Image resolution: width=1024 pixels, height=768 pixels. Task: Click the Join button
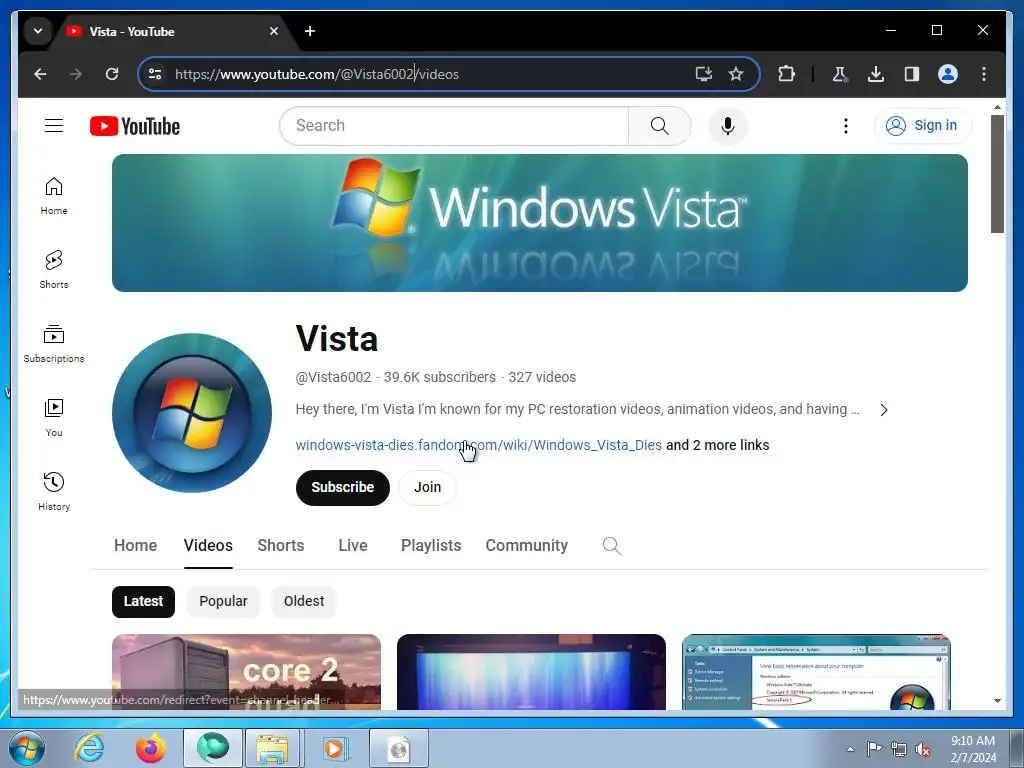[x=427, y=487]
